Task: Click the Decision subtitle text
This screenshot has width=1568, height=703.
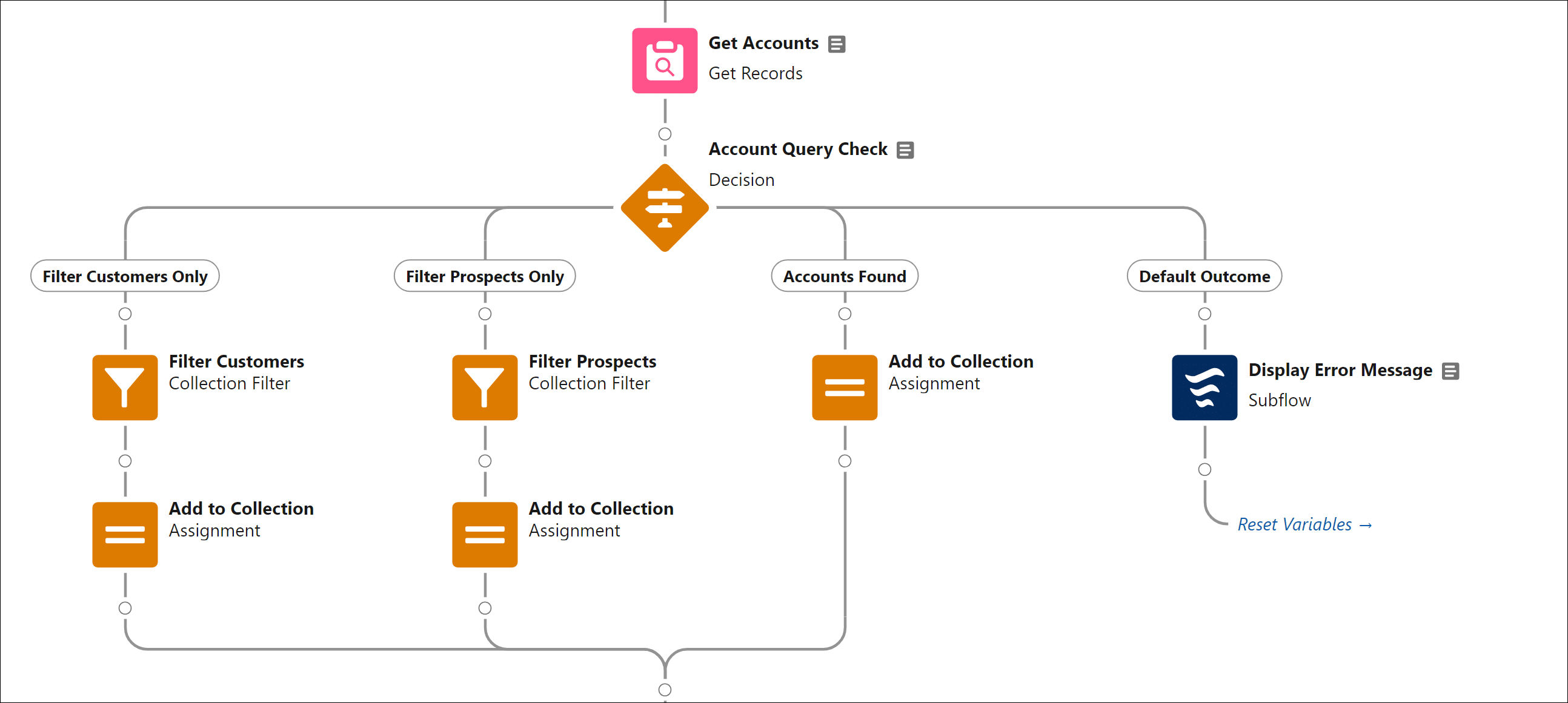Action: 742,180
